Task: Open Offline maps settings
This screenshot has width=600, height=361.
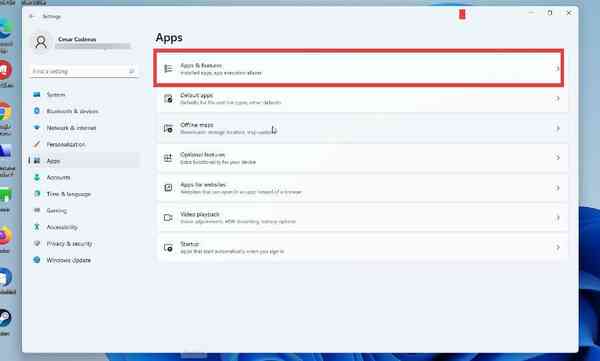Action: tap(362, 129)
